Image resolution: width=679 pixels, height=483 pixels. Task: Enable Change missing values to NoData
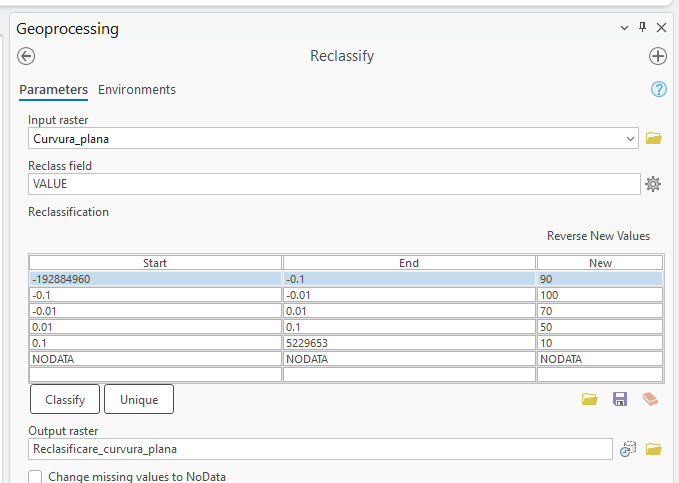35,477
